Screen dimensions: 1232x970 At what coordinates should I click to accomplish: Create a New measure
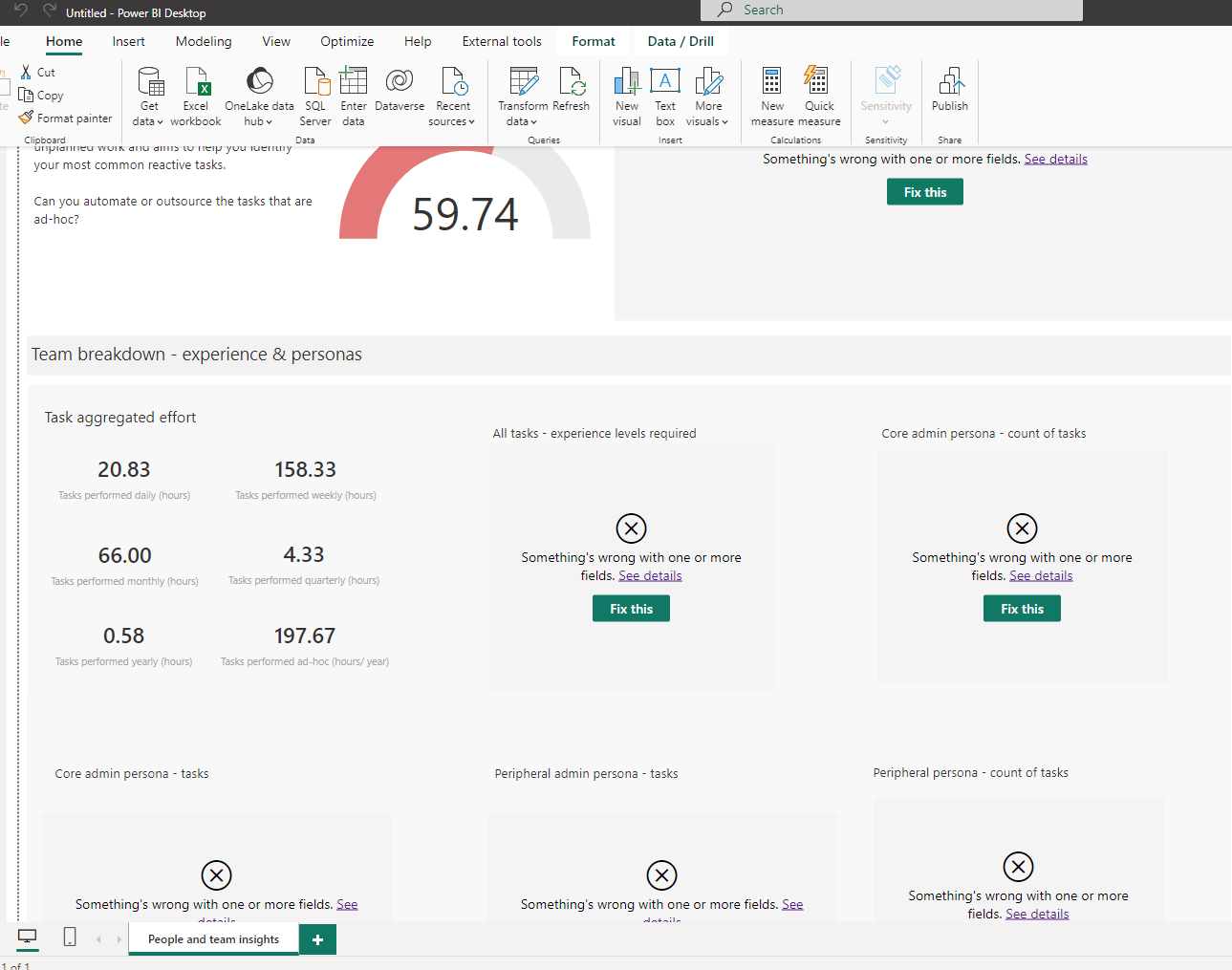770,95
